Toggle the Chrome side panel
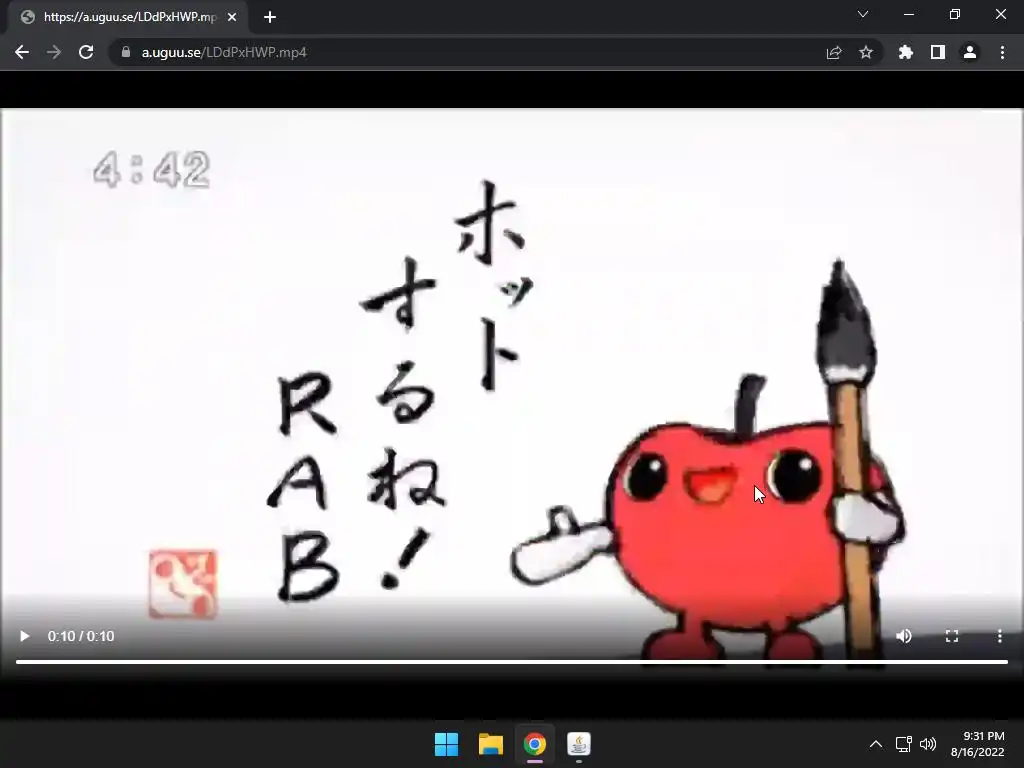The image size is (1024, 768). tap(938, 52)
